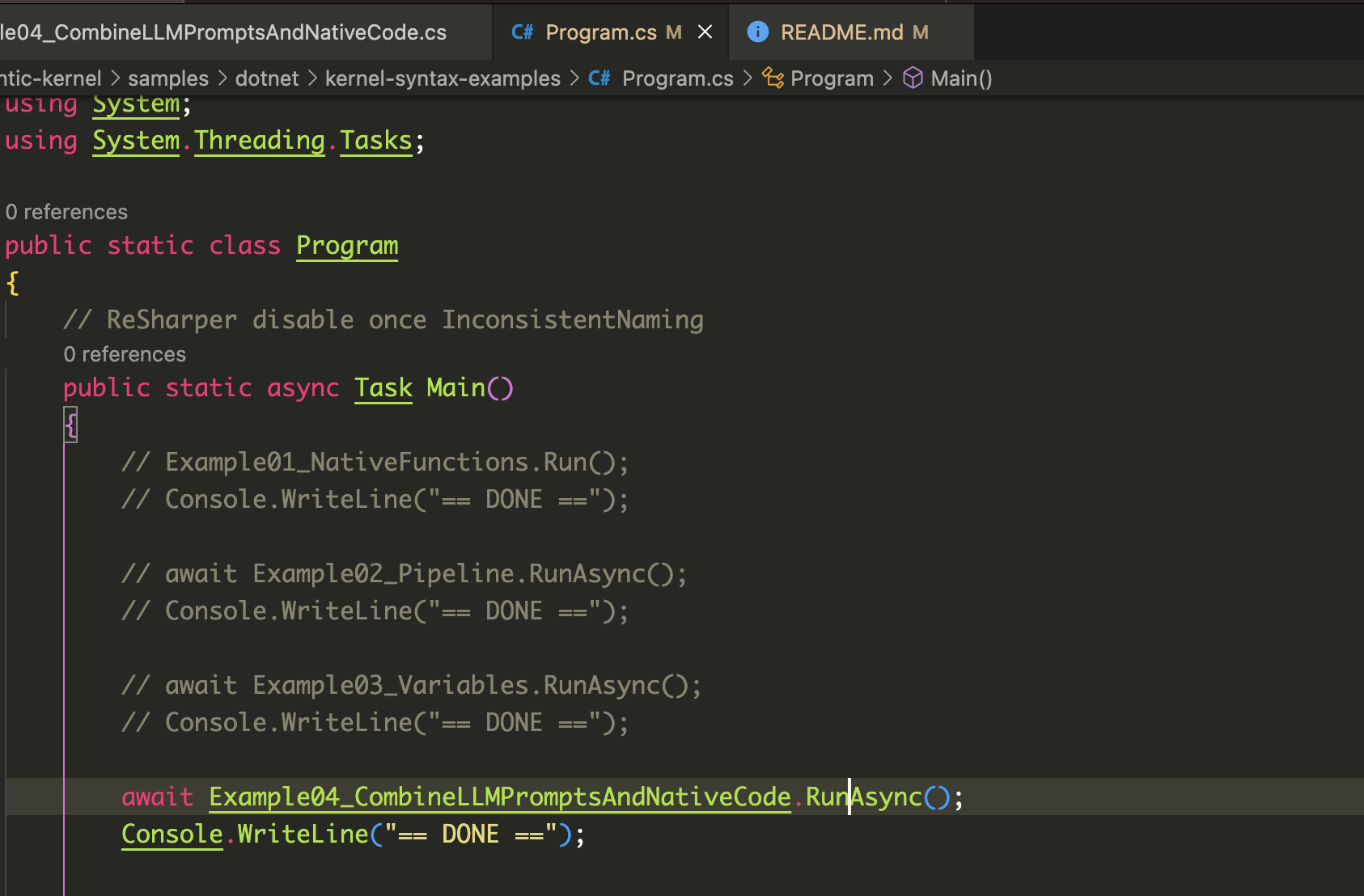Select kernel-syntax-examples in the breadcrumb path
Image resolution: width=1364 pixels, height=896 pixels.
click(x=443, y=78)
